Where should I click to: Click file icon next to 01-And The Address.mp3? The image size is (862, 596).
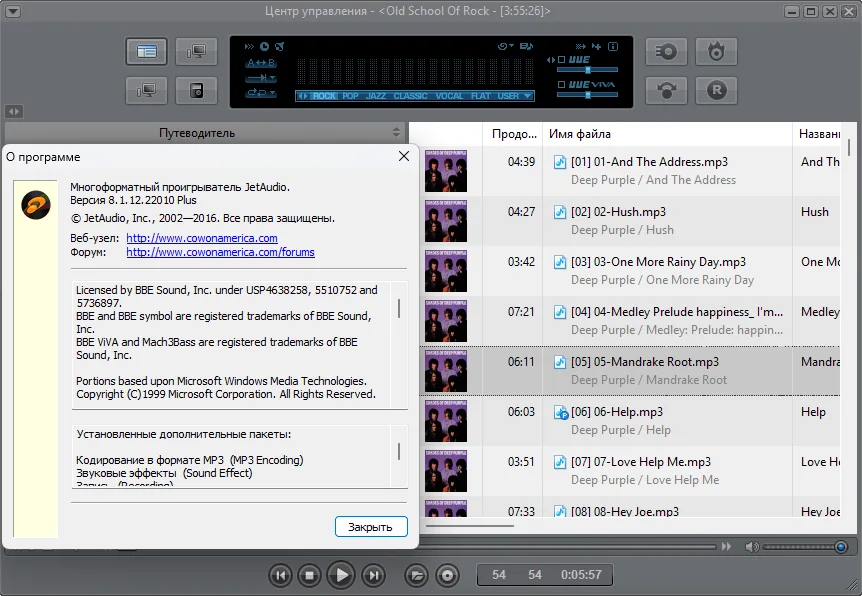click(560, 162)
